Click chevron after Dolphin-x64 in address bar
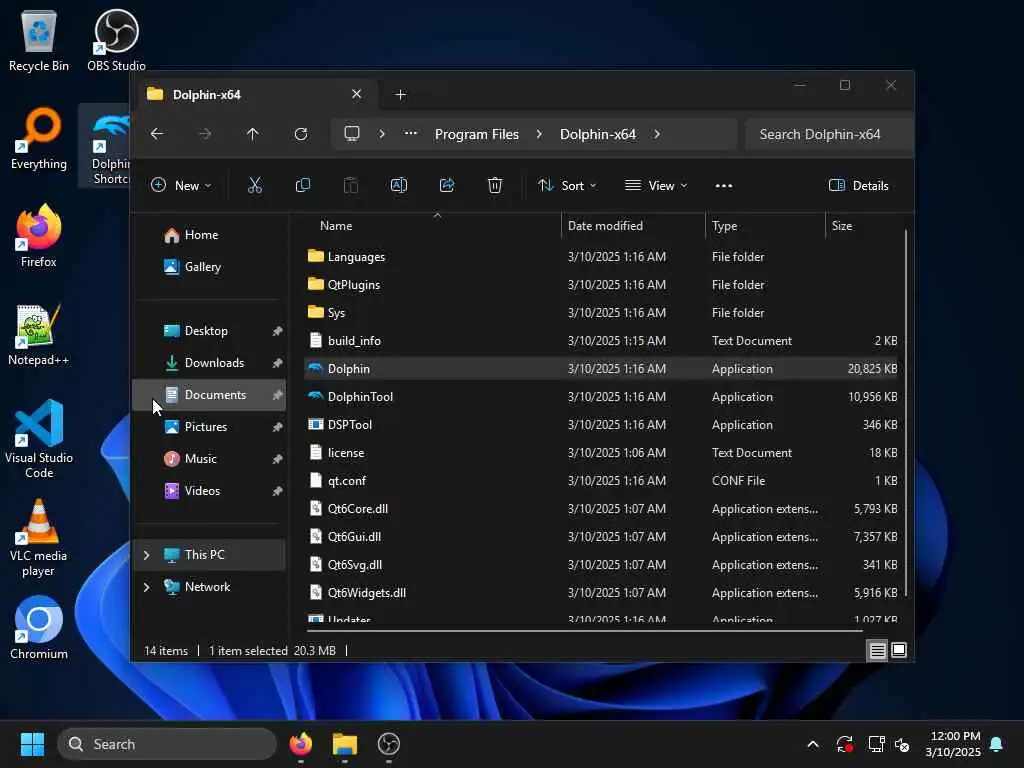Screen dimensions: 1024x768 click(x=657, y=134)
